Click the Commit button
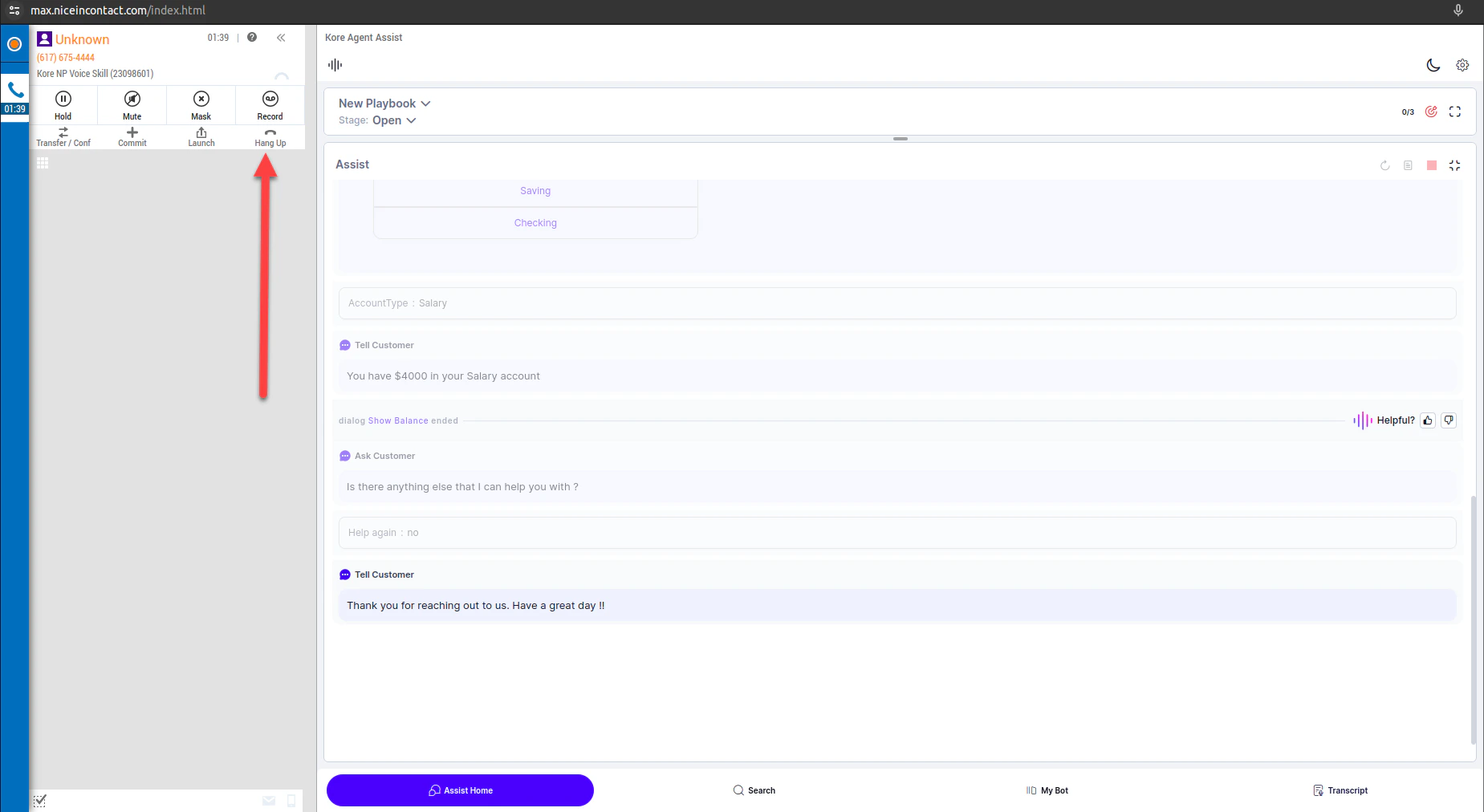This screenshot has width=1484, height=812. coord(132,136)
